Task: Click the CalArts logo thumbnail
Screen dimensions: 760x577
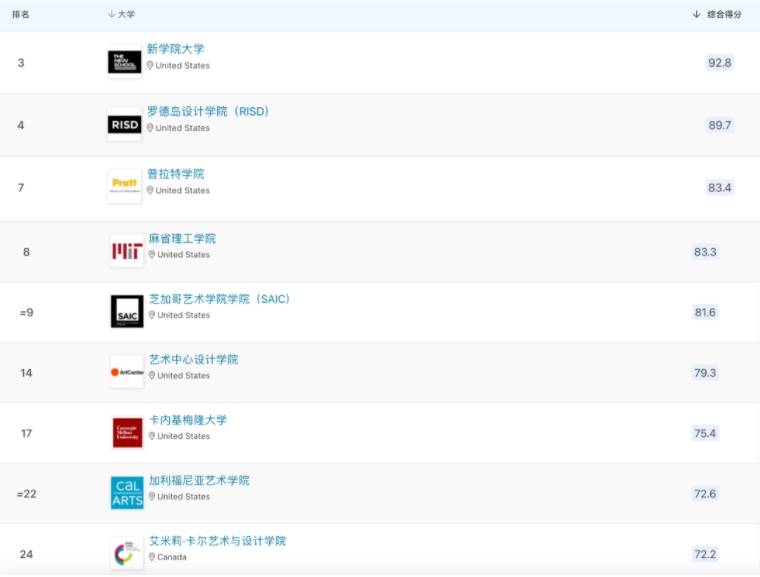Action: [x=127, y=493]
